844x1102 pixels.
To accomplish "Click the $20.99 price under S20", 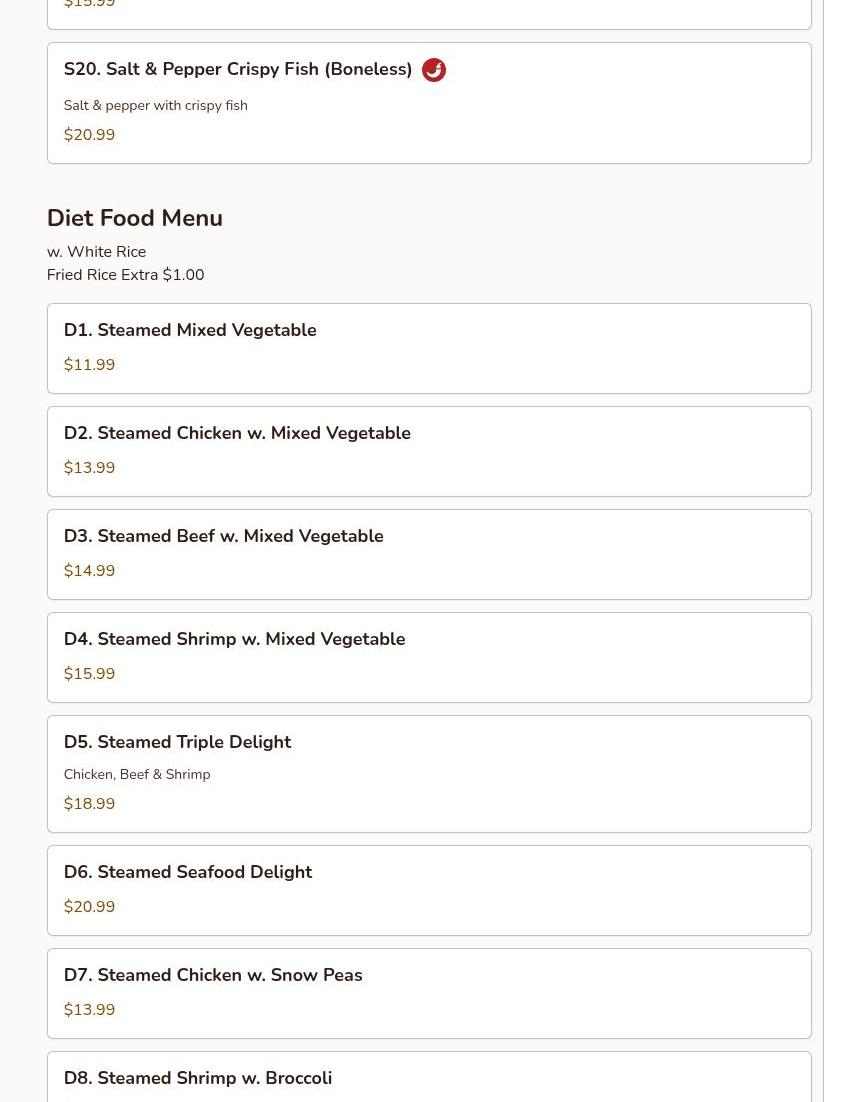I will click(x=89, y=135).
